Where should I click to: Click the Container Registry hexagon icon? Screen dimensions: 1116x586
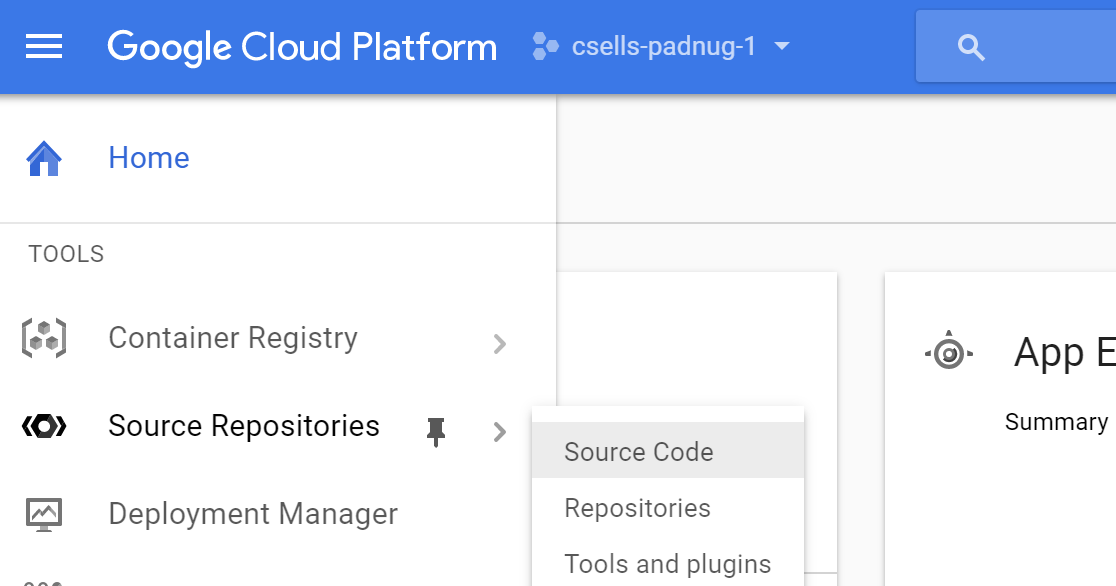click(42, 338)
